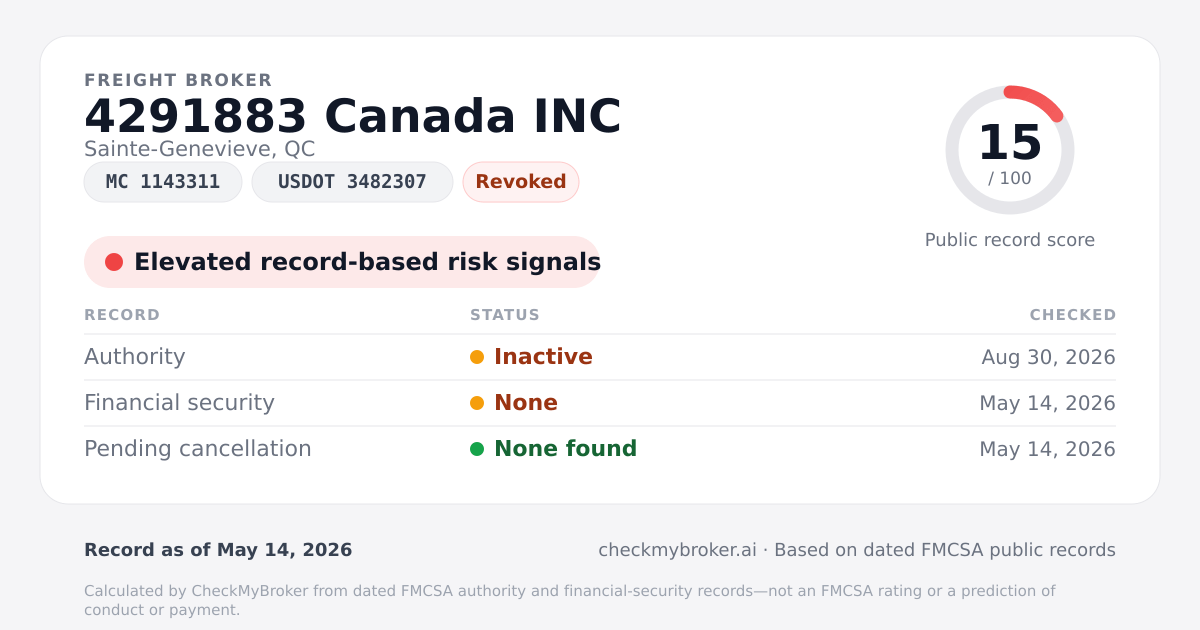Click the red risk signal dot
The height and width of the screenshot is (630, 1200).
click(114, 262)
